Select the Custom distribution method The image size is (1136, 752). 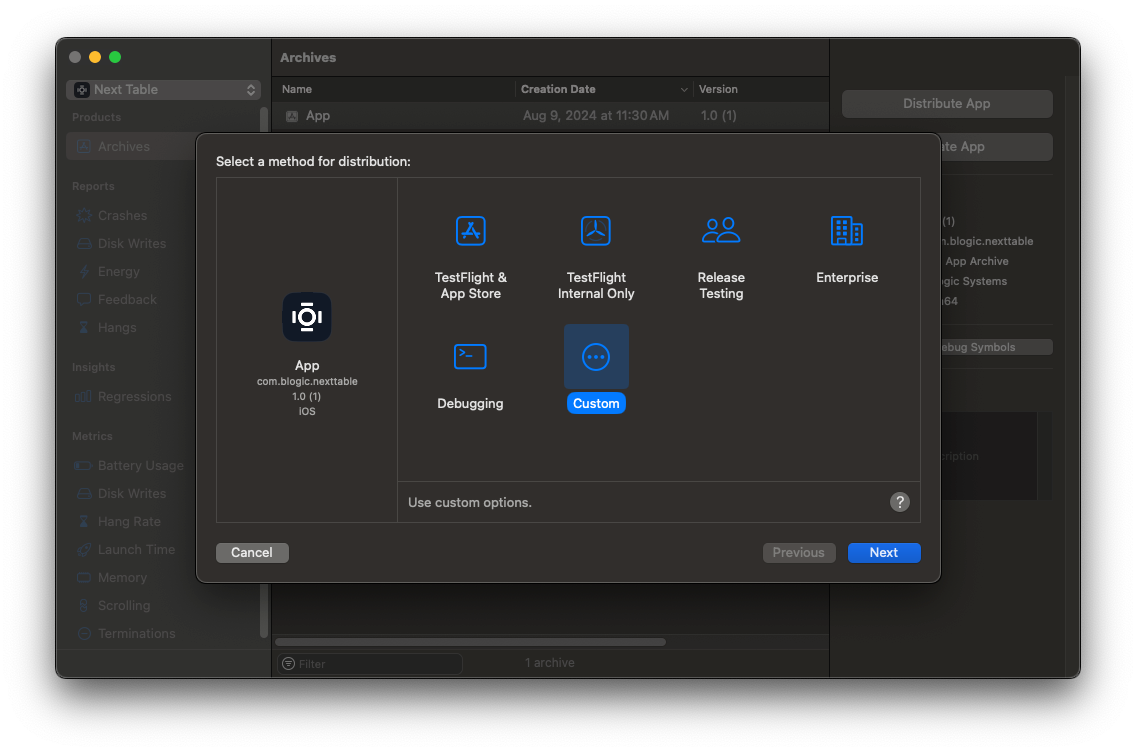pos(596,370)
